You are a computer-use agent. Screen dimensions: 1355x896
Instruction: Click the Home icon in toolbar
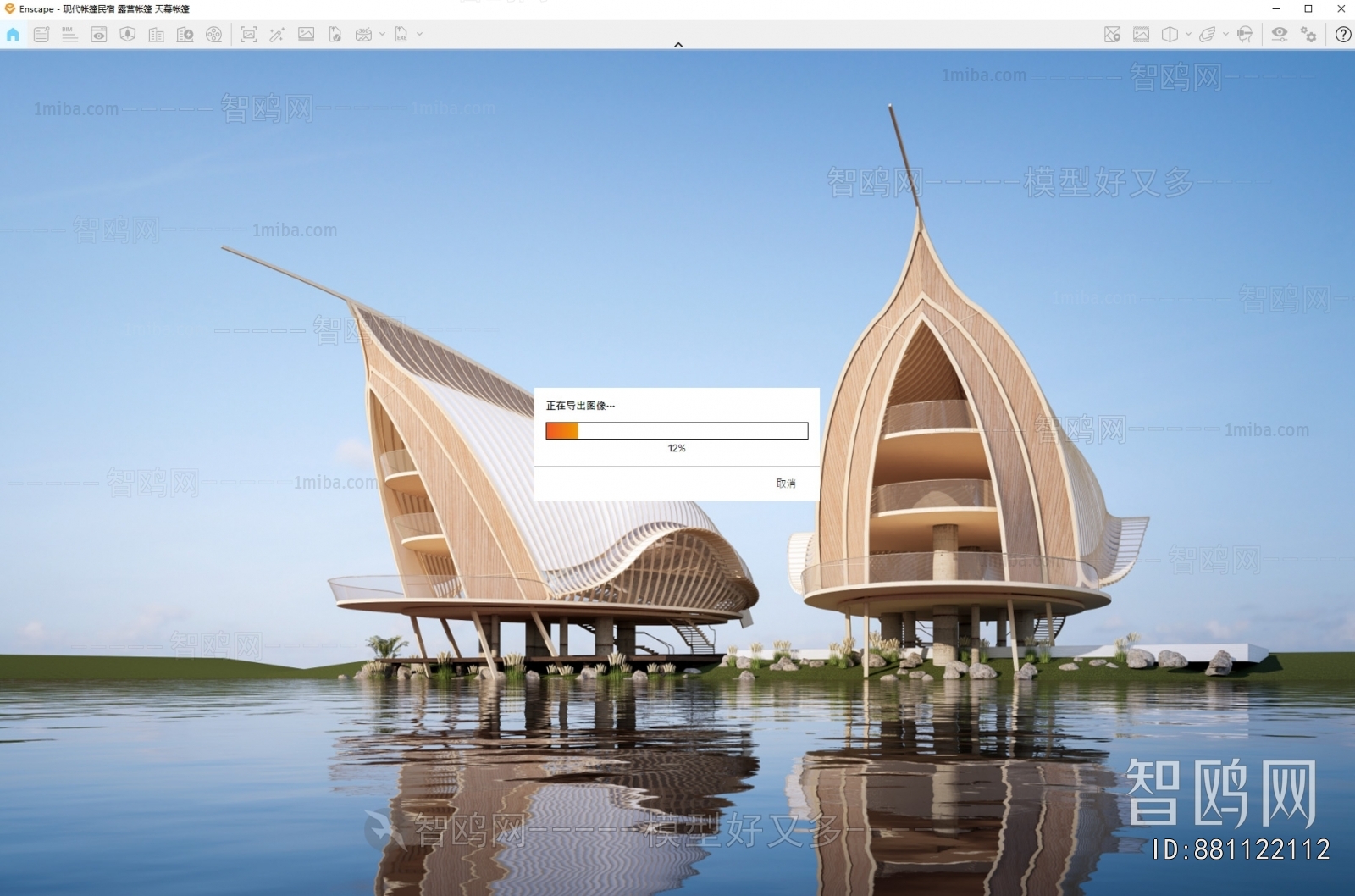point(13,35)
